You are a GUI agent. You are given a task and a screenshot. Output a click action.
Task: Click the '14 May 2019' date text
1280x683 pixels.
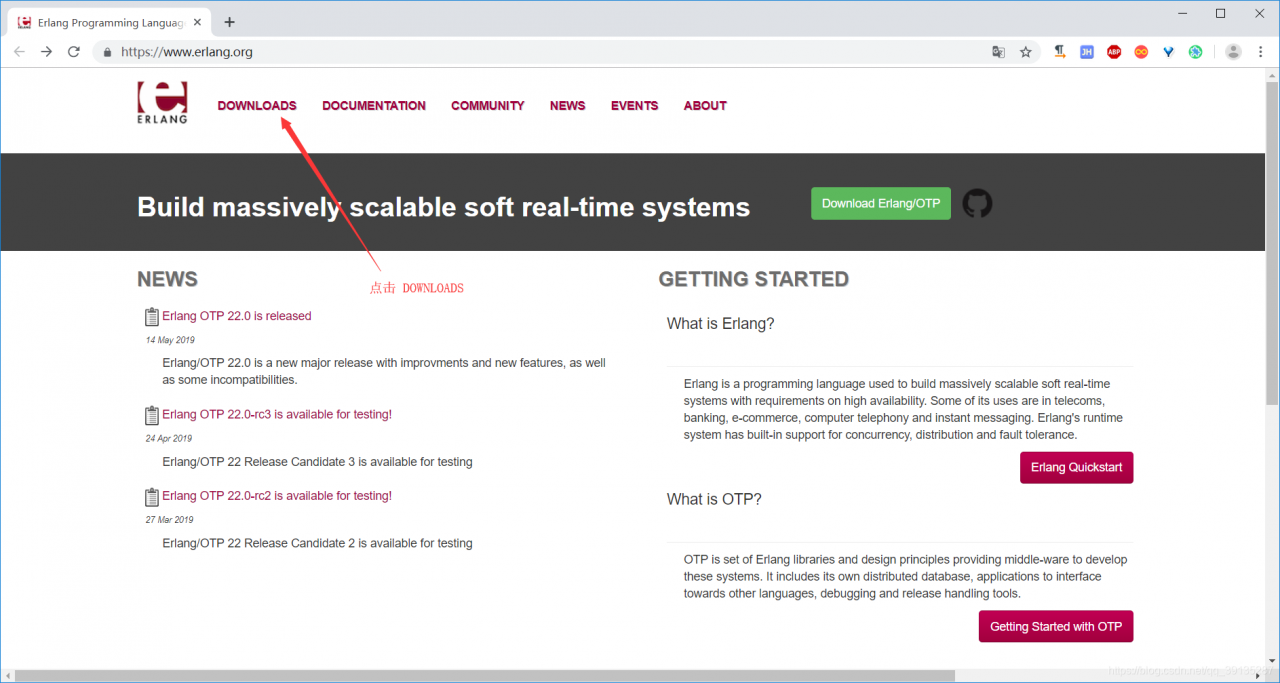point(170,340)
